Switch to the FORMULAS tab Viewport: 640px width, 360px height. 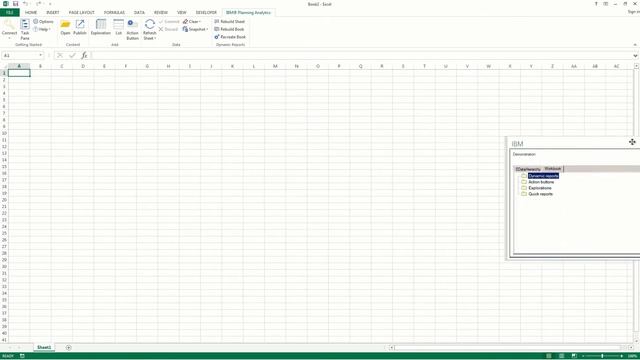[114, 12]
